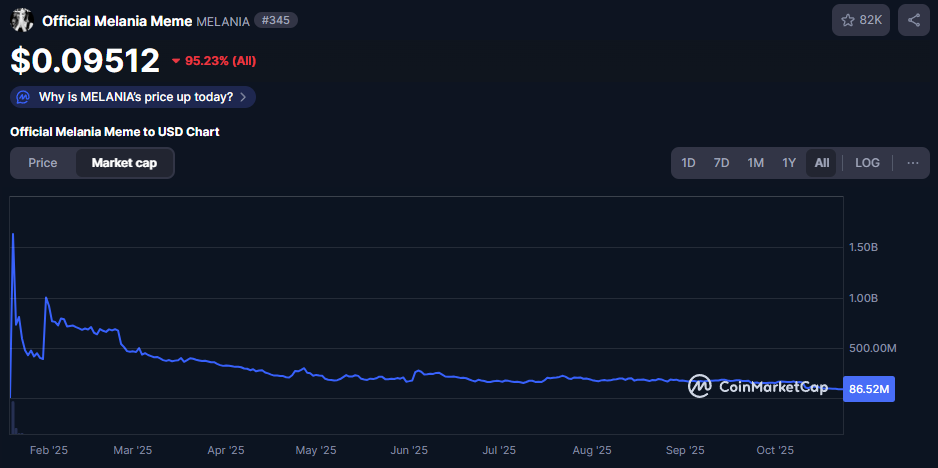Click the Jul '25 x-axis label
Image resolution: width=938 pixels, height=468 pixels.
pos(499,450)
